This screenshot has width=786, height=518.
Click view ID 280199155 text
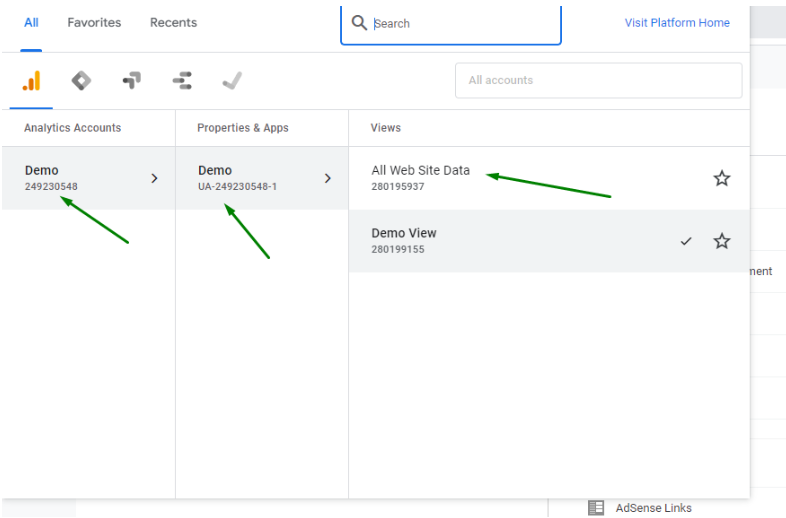click(398, 249)
